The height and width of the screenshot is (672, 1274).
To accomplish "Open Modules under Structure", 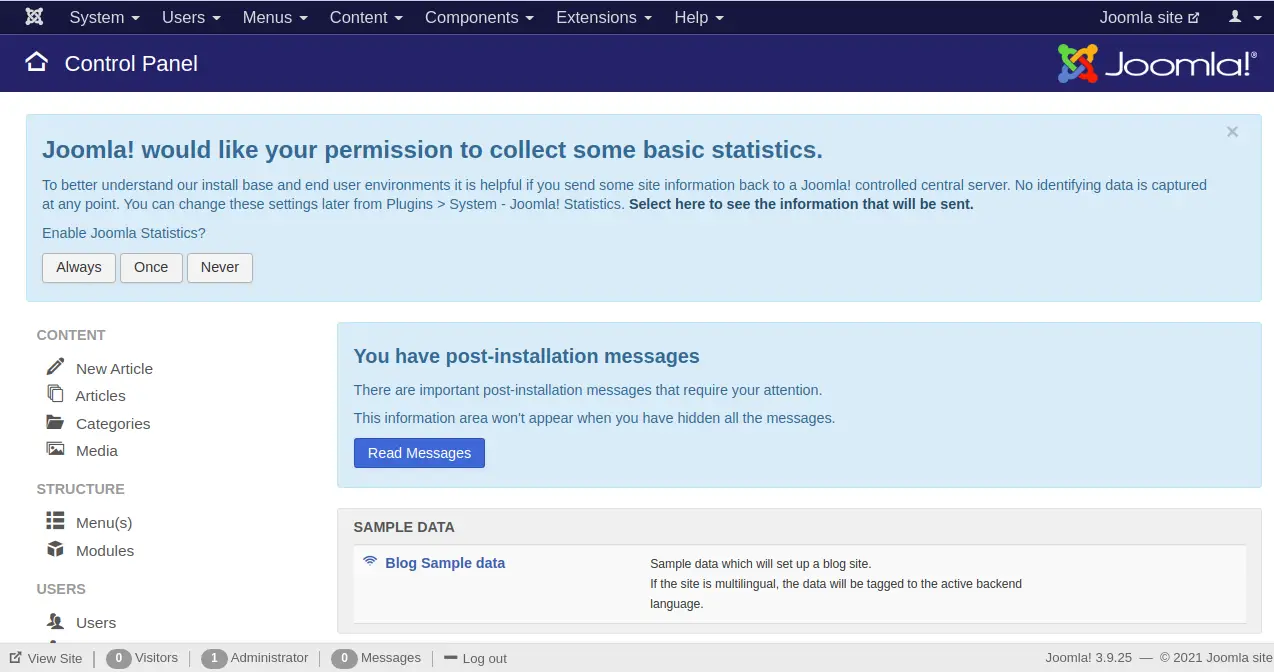I will click(x=105, y=551).
